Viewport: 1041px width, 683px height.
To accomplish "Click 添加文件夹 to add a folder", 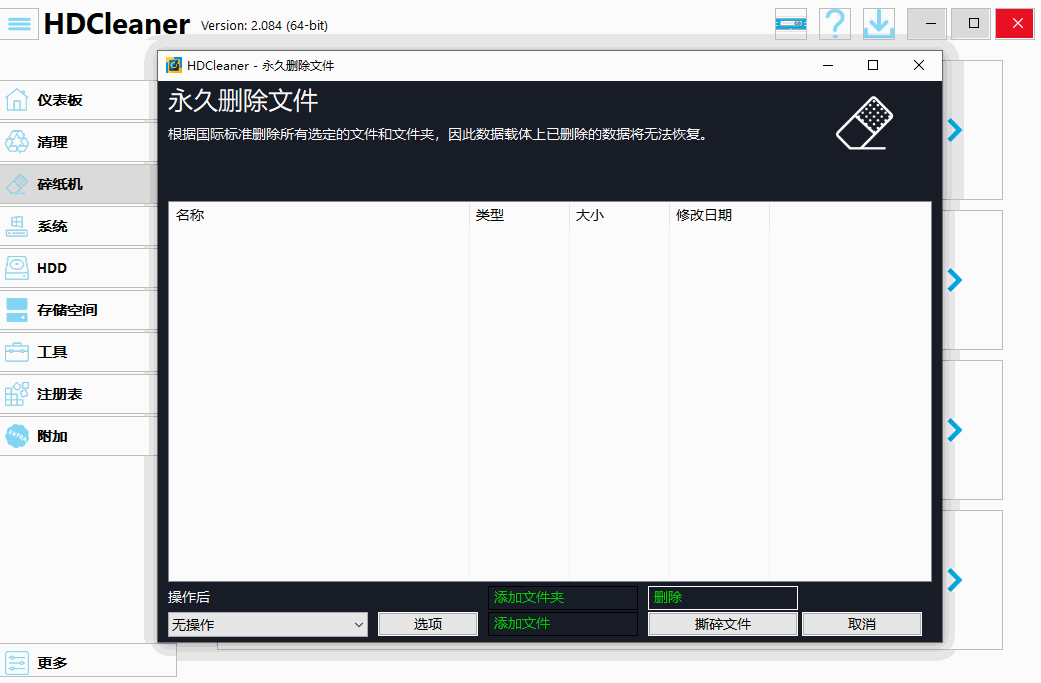I will point(563,597).
